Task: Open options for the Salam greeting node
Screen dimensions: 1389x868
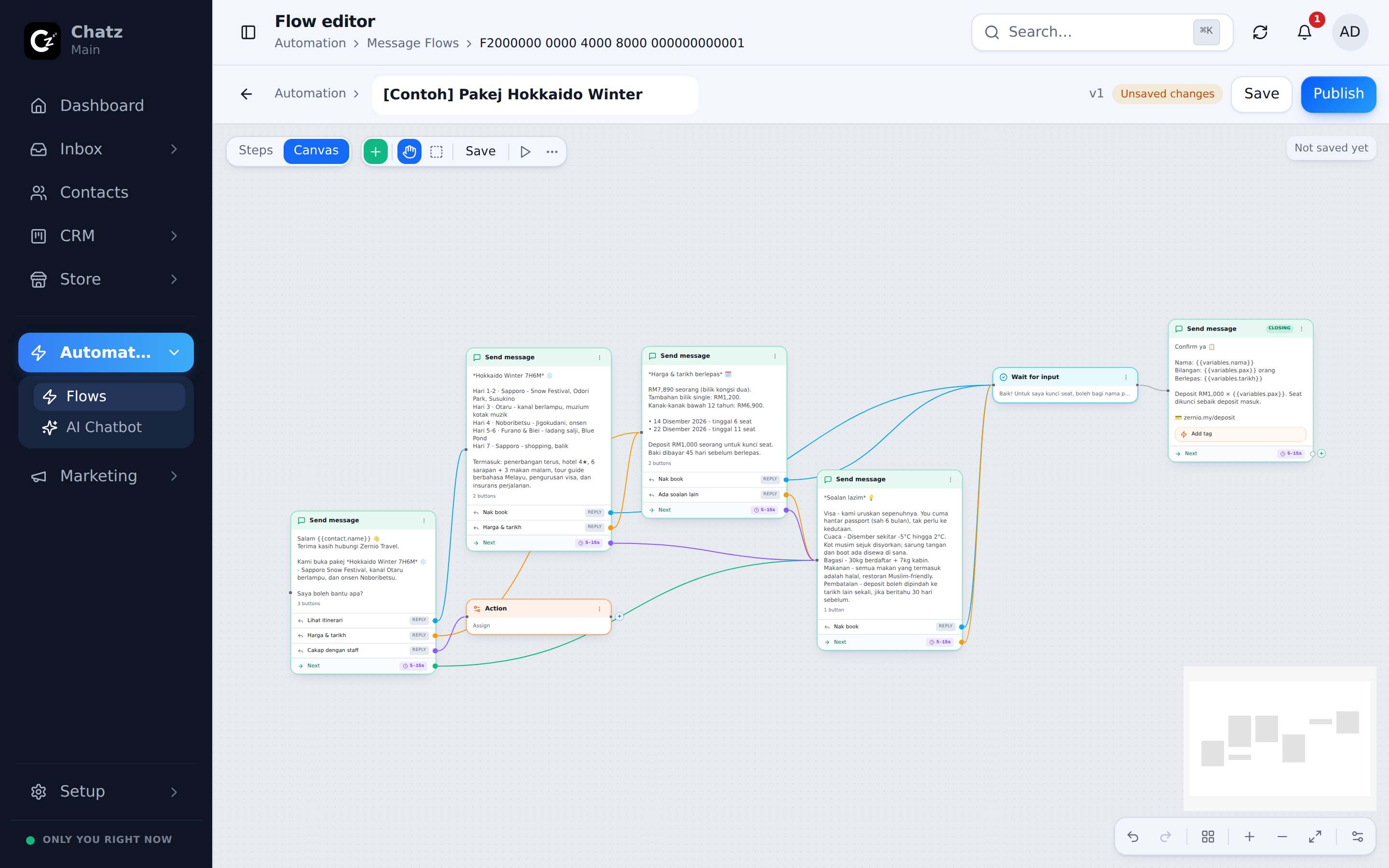Action: (x=424, y=521)
